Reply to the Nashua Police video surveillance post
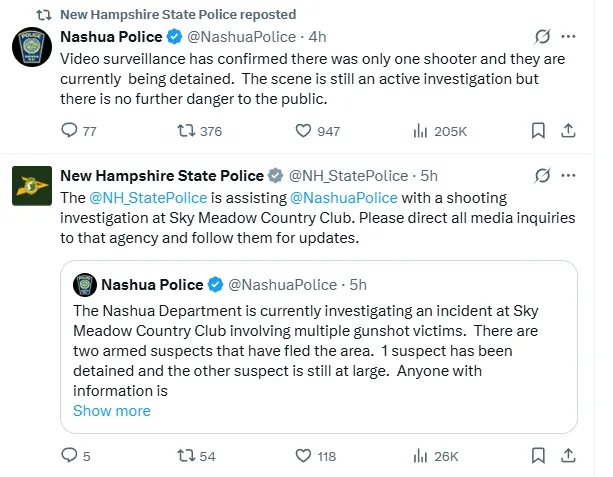The height and width of the screenshot is (477, 613). [69, 131]
